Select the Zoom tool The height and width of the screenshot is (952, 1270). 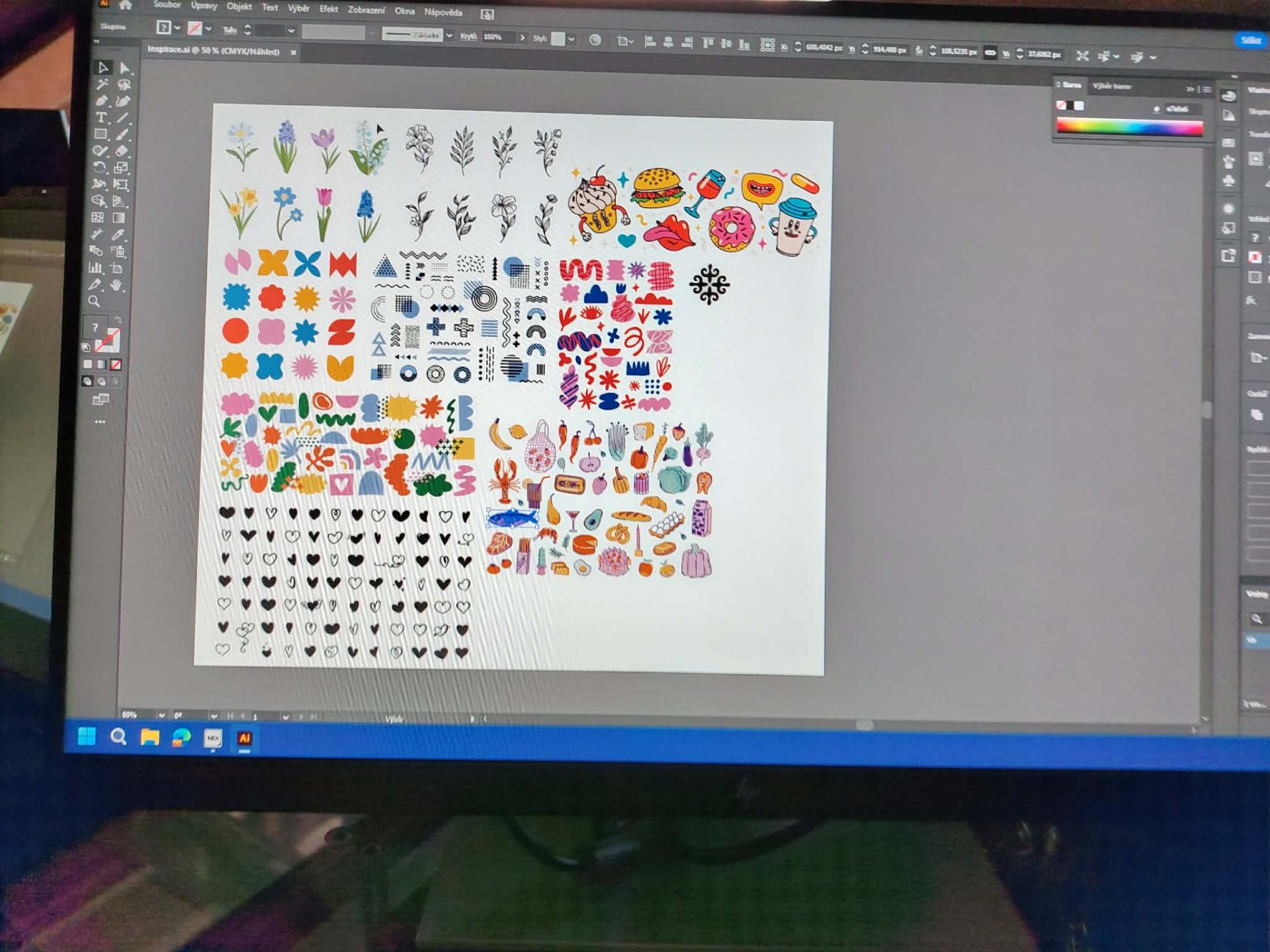[x=95, y=301]
